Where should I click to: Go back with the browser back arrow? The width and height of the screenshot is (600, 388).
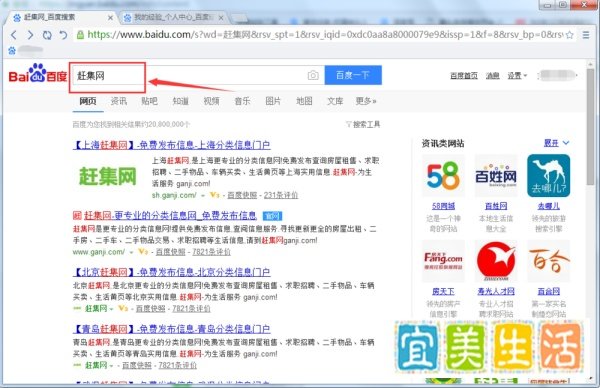tap(14, 35)
